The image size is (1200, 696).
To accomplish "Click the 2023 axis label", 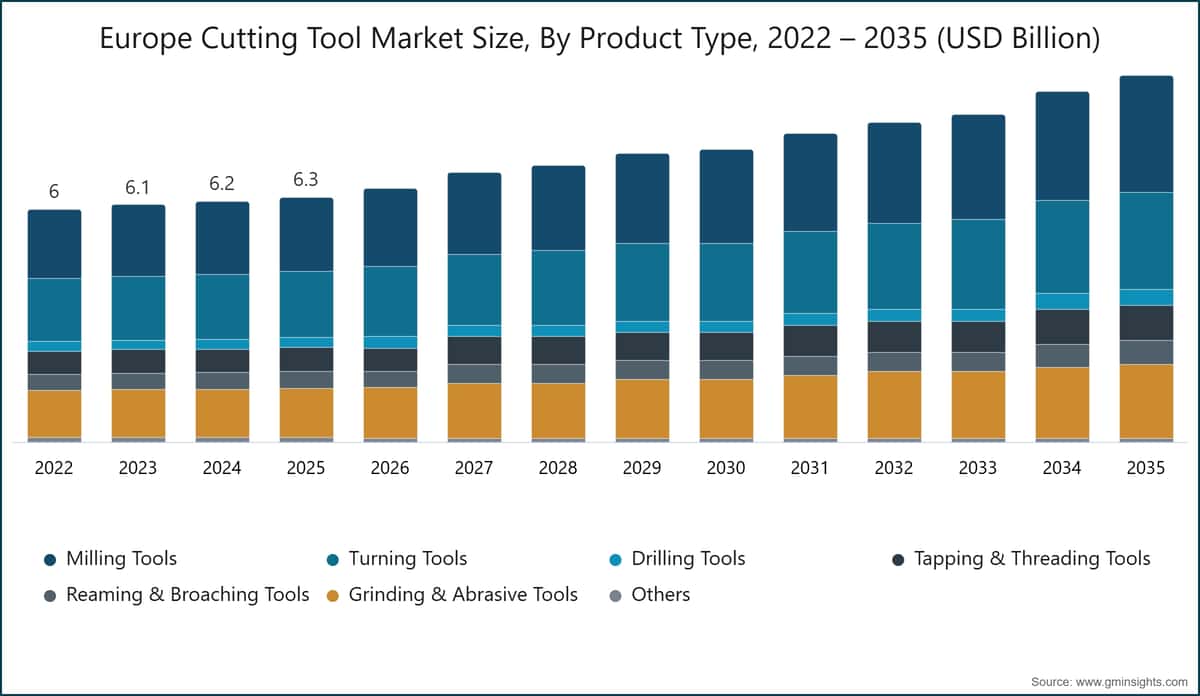I will (138, 468).
